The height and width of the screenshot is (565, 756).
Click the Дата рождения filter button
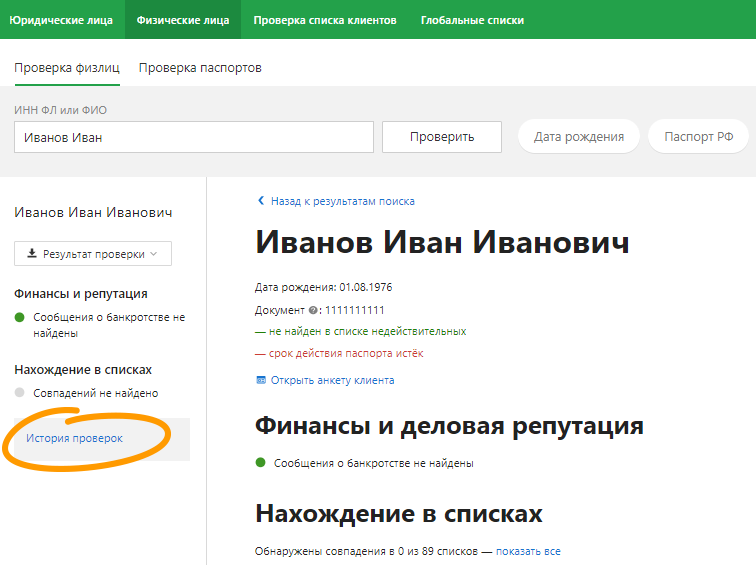pos(579,136)
